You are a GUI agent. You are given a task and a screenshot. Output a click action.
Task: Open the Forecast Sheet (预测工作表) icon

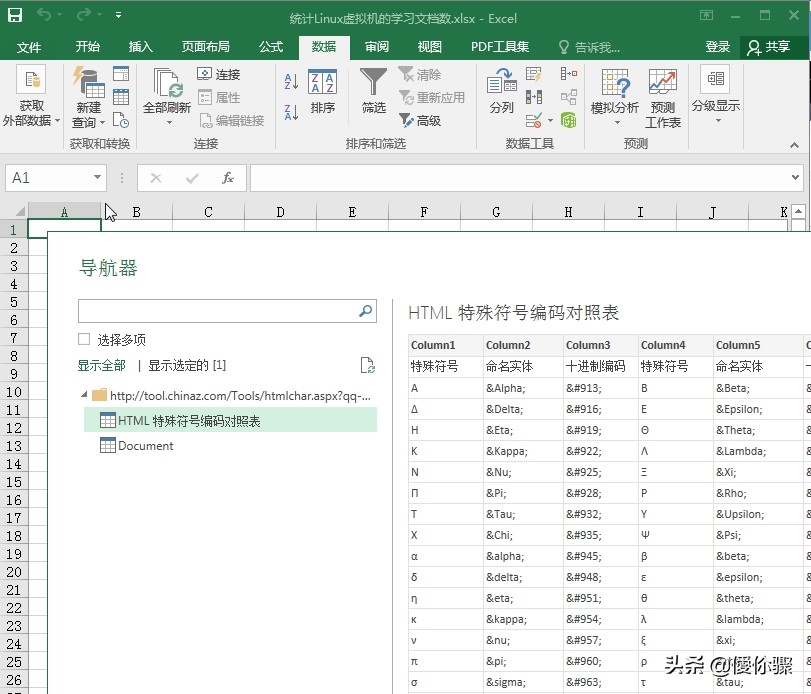[662, 84]
